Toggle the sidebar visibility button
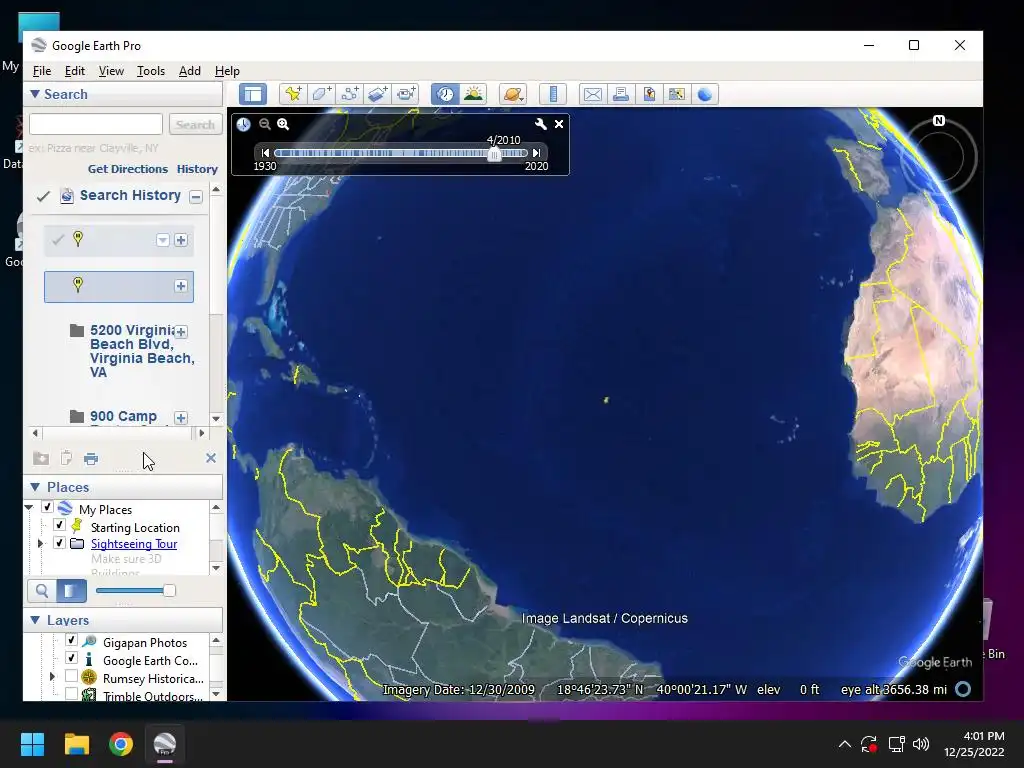 [x=253, y=94]
